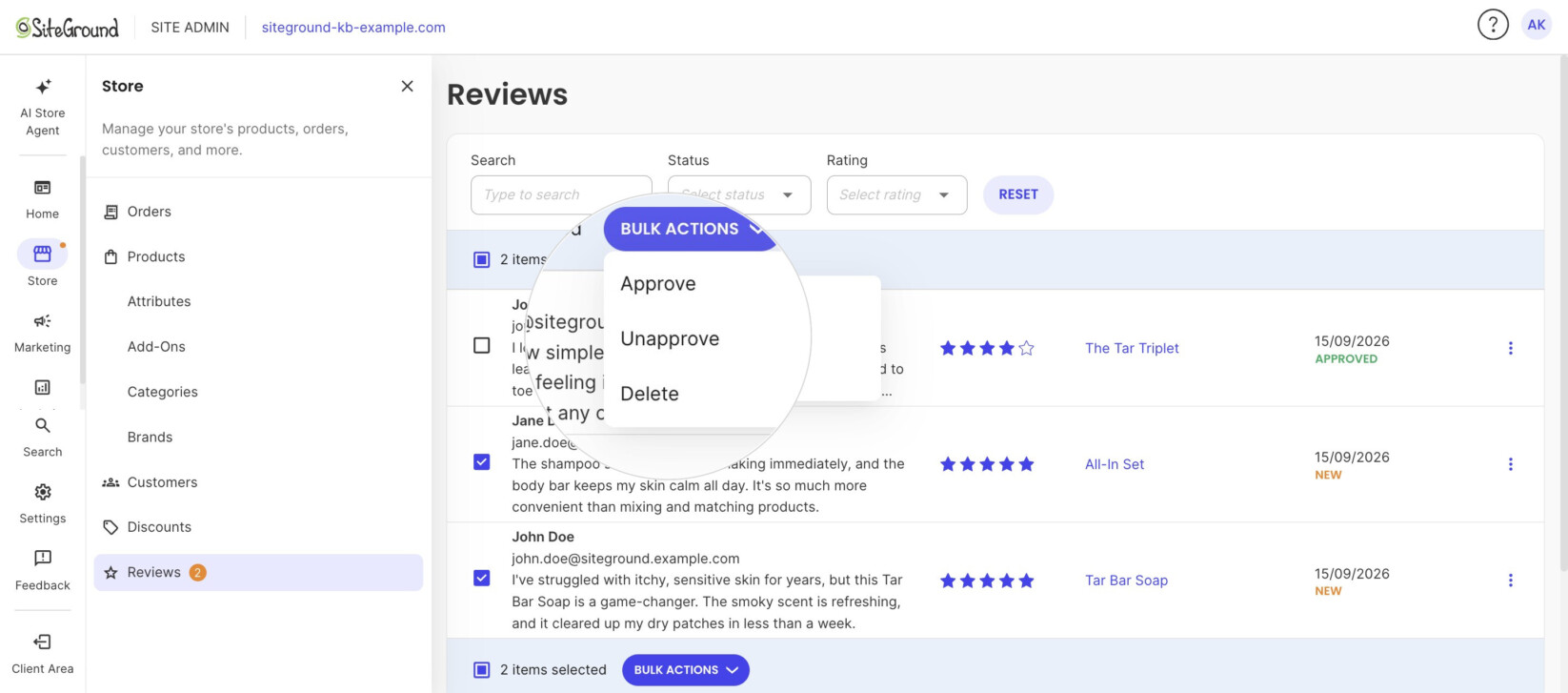The height and width of the screenshot is (693, 1568).
Task: Open siteground-kb-example.com site link
Action: [x=353, y=27]
